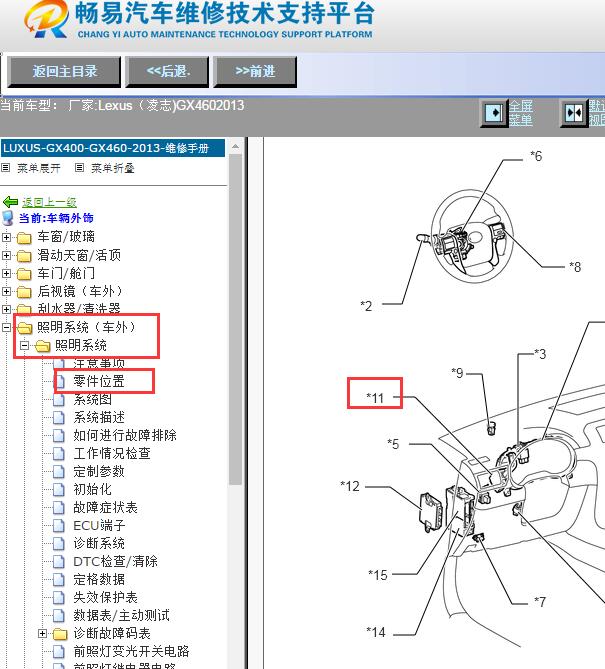Open the 系统图 page
Screen dimensions: 605x669
tap(93, 399)
